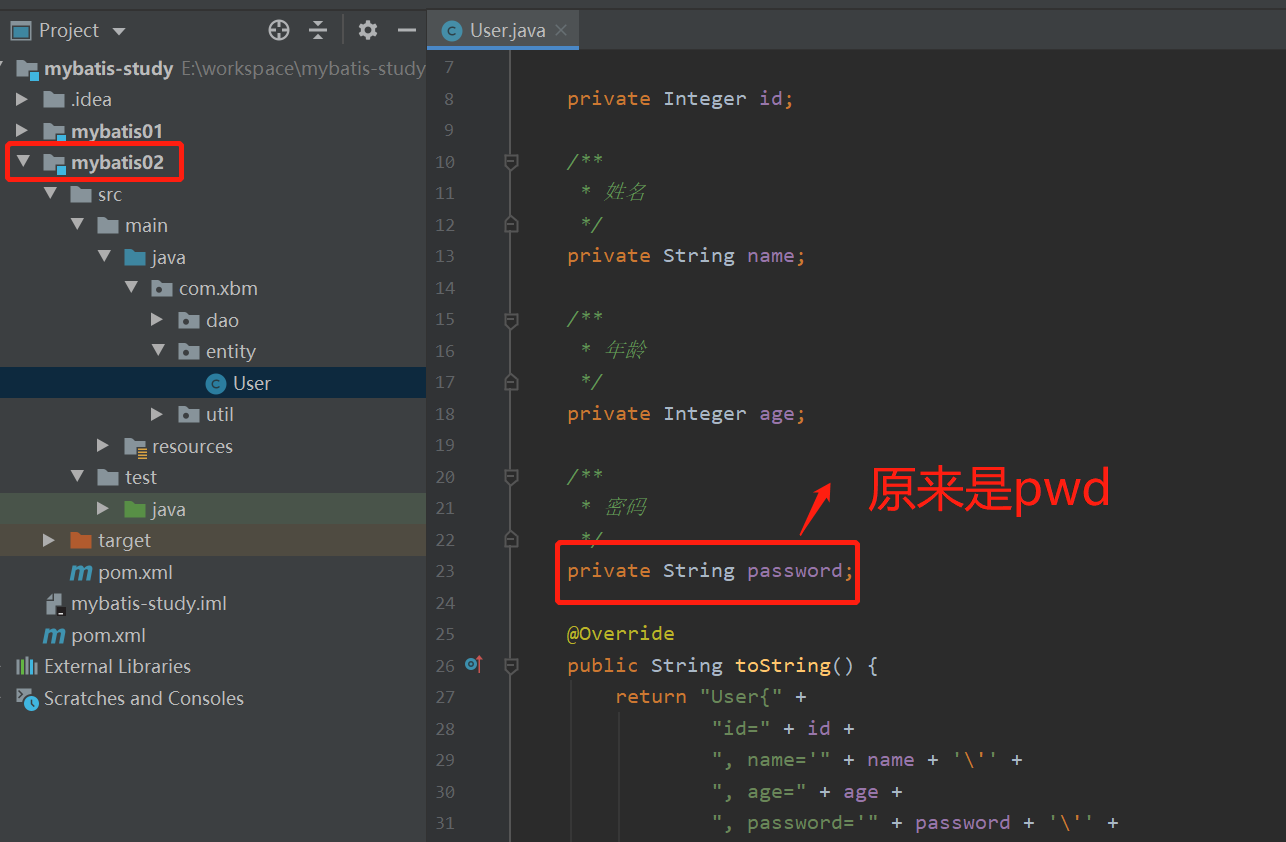
Task: Click the toString method name
Action: pyautogui.click(x=782, y=665)
